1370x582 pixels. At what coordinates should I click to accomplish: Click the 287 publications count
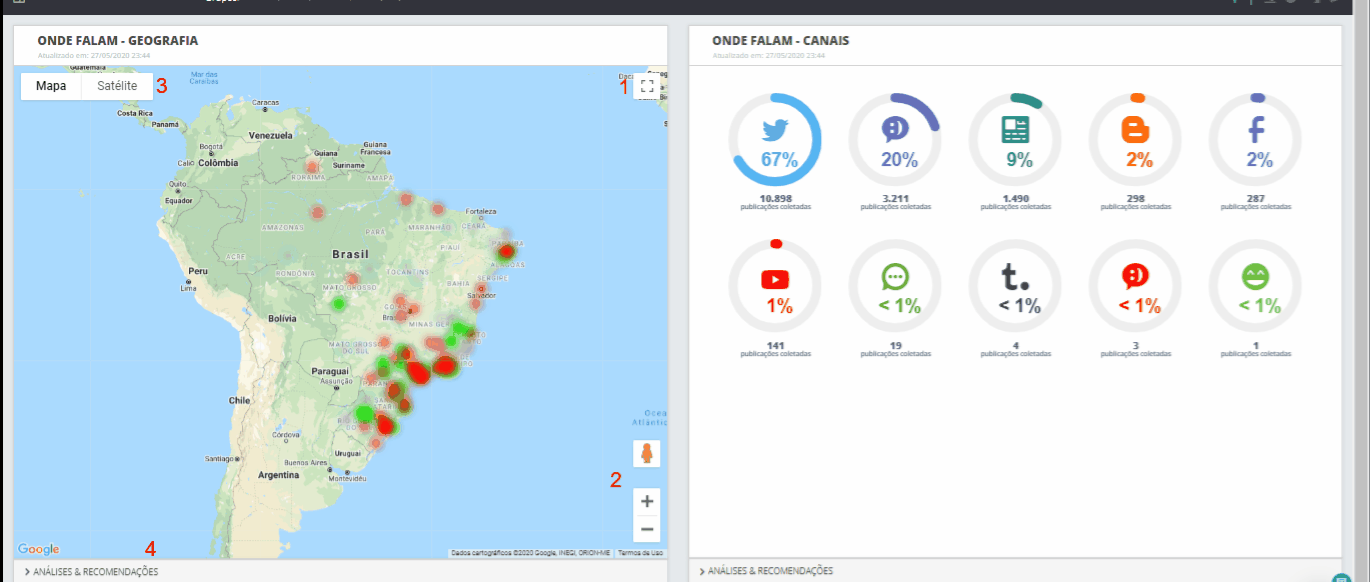(x=1255, y=199)
